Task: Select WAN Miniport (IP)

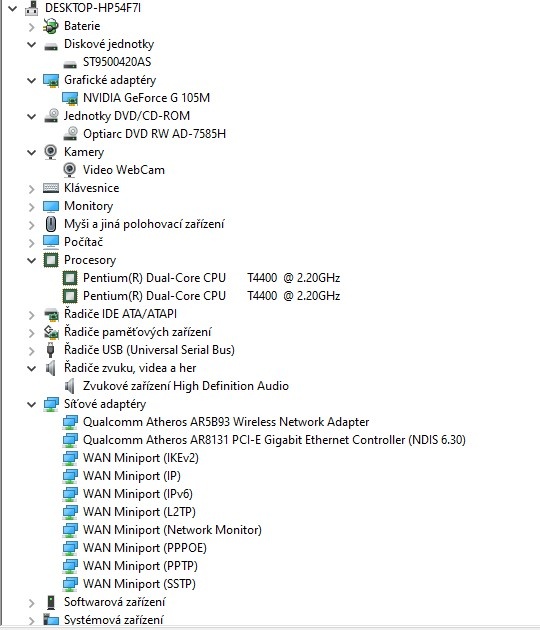Action: coord(132,476)
